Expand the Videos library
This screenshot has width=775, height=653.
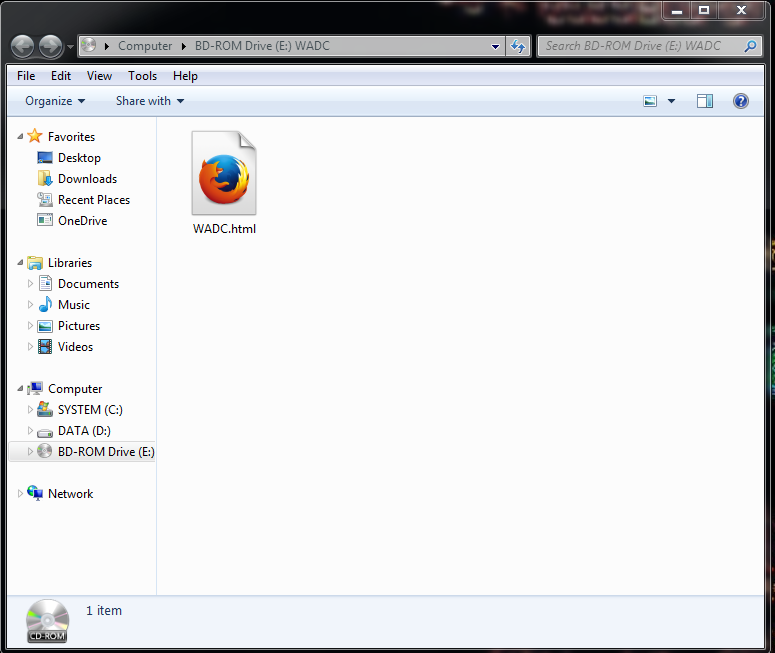click(30, 347)
